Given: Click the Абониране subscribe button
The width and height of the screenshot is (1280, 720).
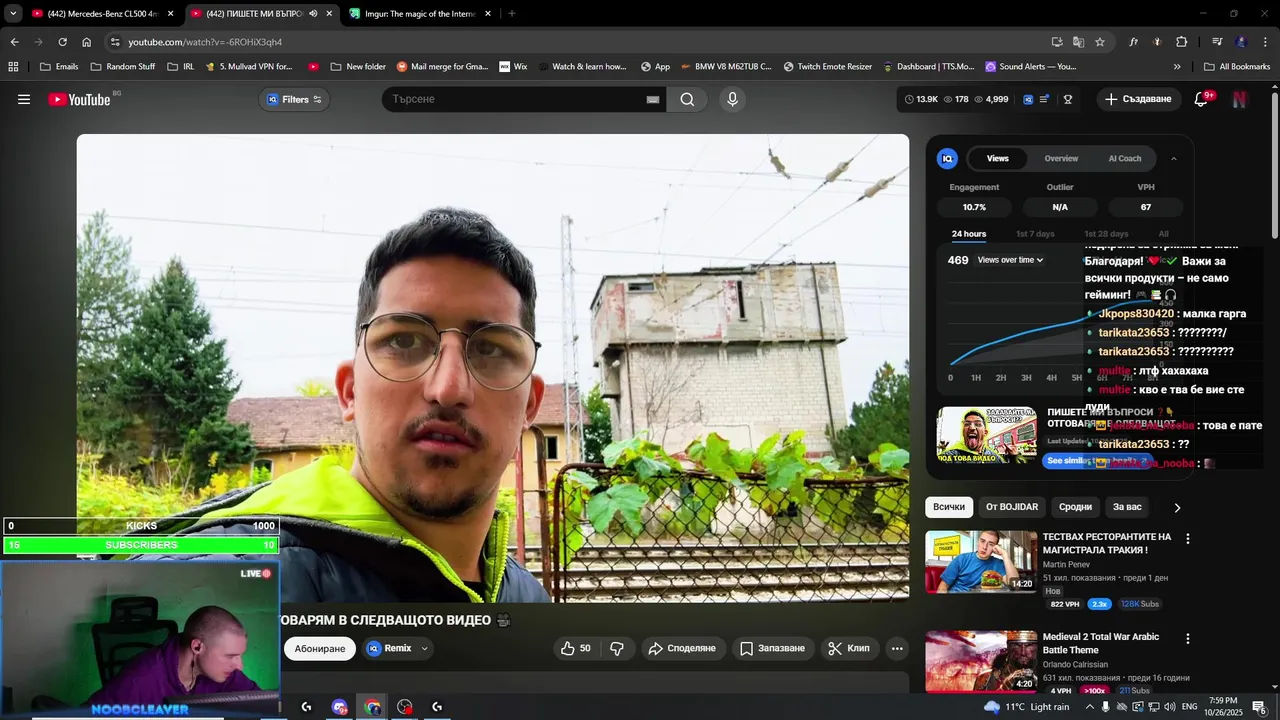Looking at the screenshot, I should click(x=320, y=648).
